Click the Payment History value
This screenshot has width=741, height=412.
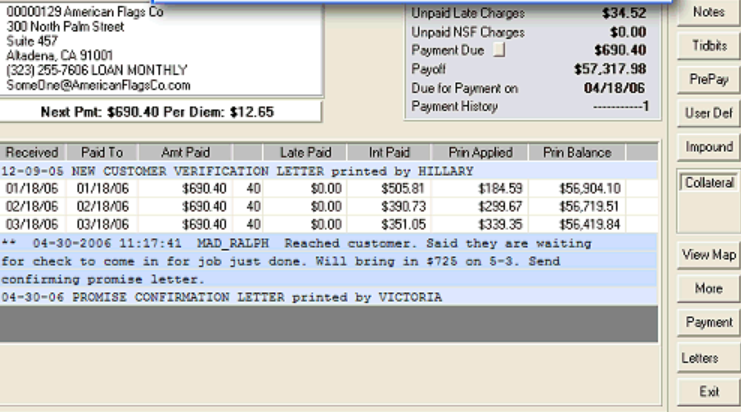(621, 107)
